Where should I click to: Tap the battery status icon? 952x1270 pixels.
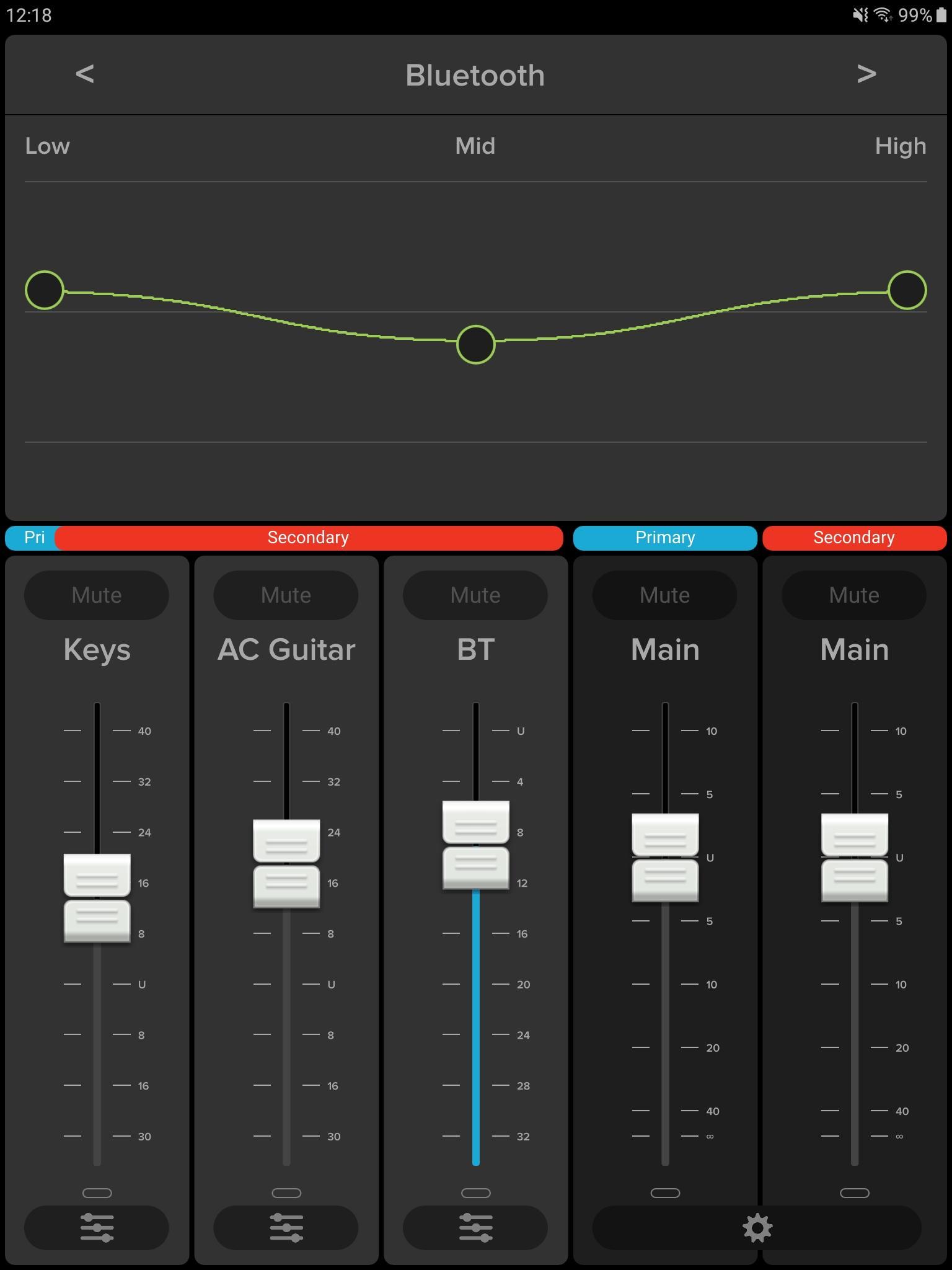click(x=941, y=15)
